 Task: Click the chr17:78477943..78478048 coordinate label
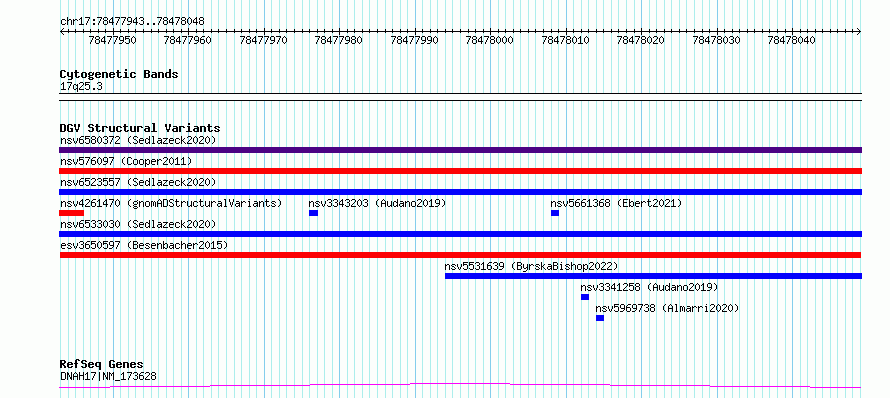point(132,21)
